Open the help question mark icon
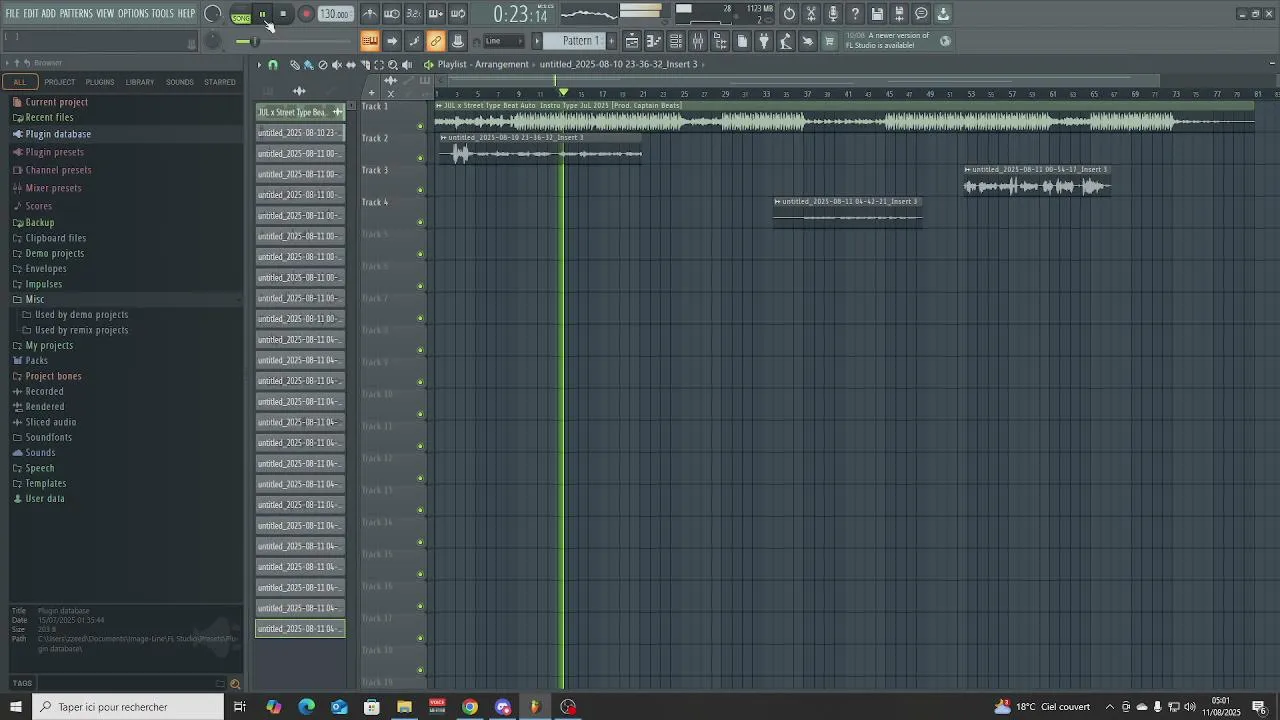 coord(855,14)
